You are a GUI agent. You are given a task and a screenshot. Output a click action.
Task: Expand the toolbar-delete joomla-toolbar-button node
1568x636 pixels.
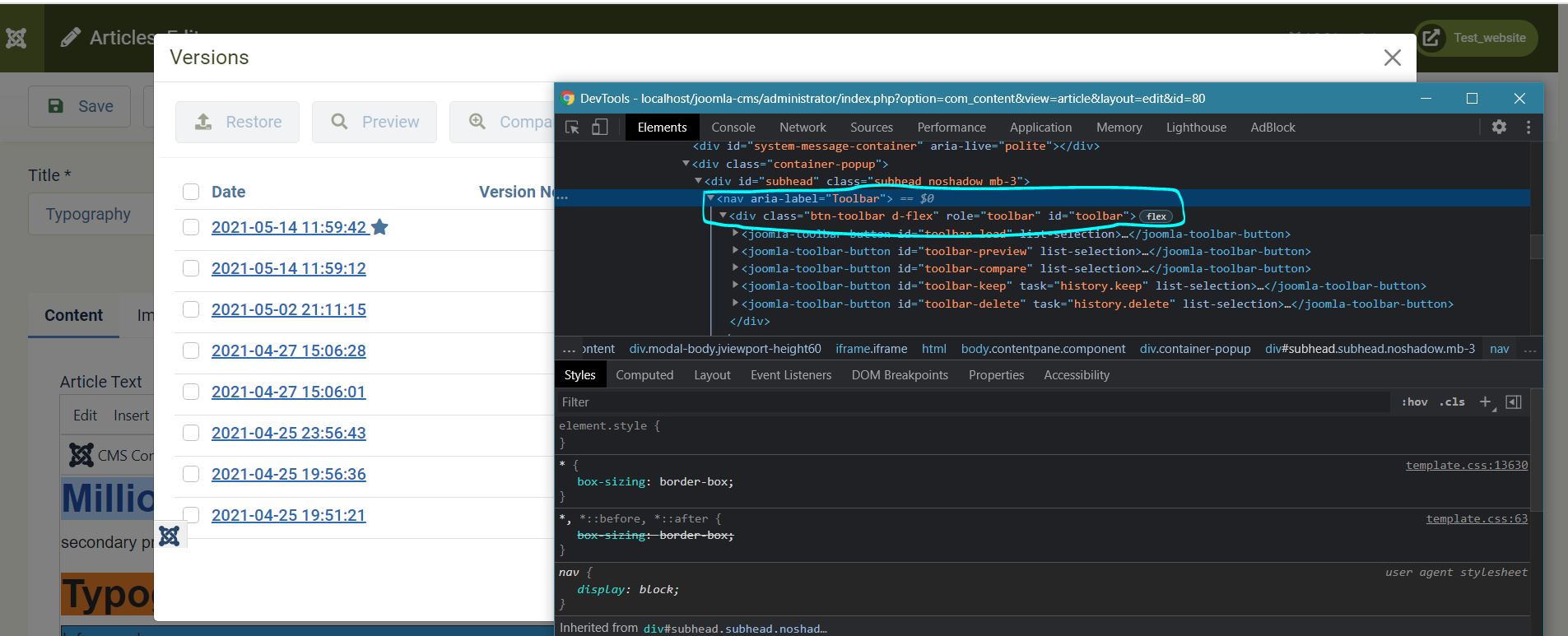[736, 304]
